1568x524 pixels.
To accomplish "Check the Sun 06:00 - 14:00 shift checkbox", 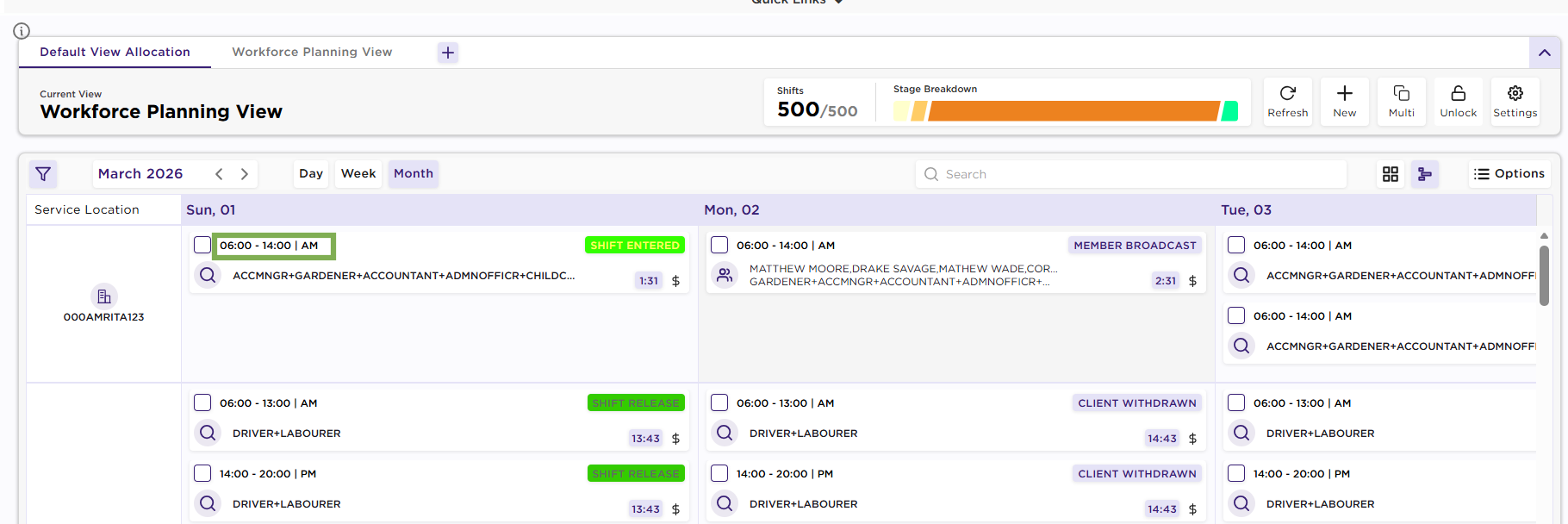I will [202, 246].
